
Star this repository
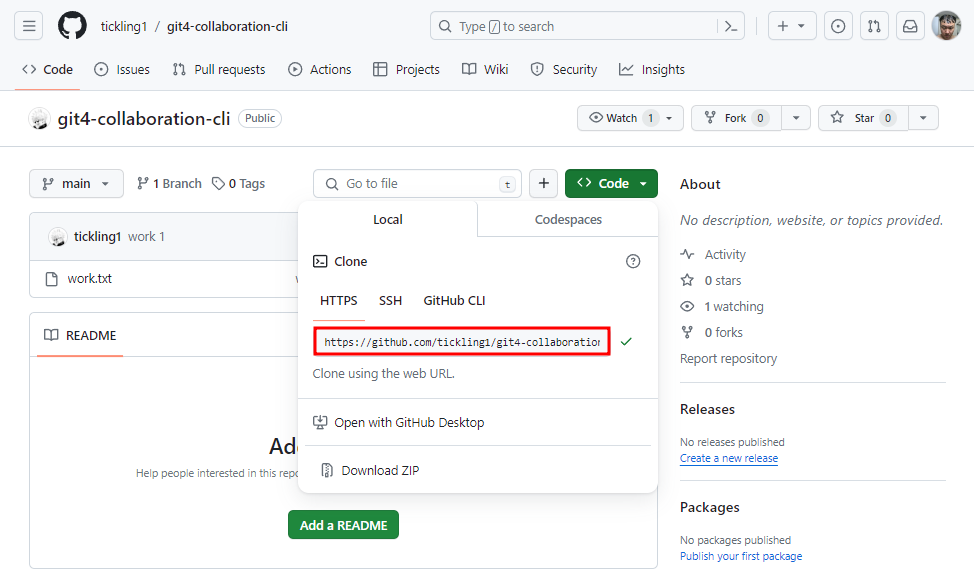(x=863, y=118)
